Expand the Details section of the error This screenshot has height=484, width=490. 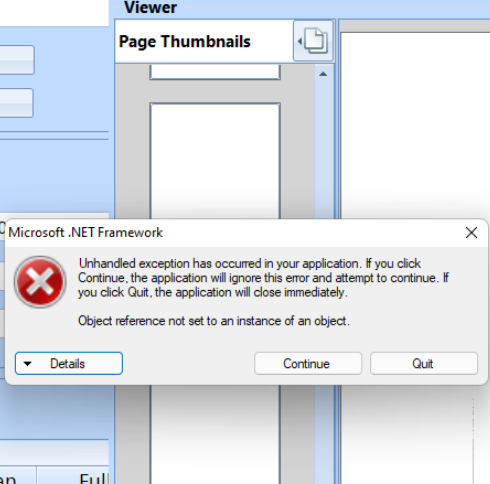[x=69, y=363]
